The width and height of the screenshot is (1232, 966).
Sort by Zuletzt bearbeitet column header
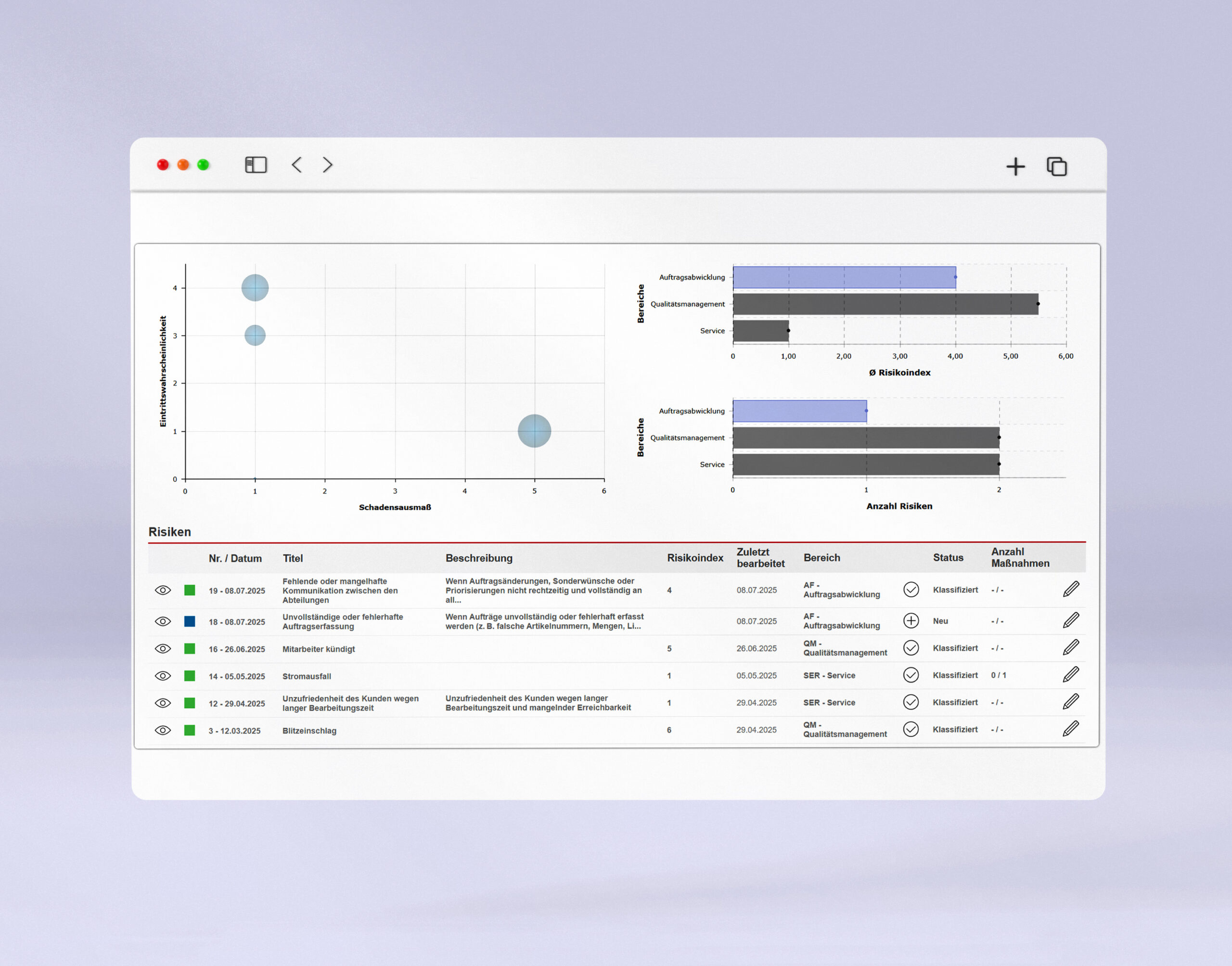click(760, 558)
